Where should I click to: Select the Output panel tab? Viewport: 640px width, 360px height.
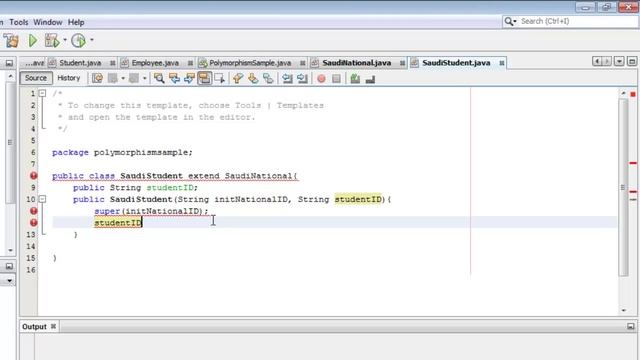coord(35,327)
